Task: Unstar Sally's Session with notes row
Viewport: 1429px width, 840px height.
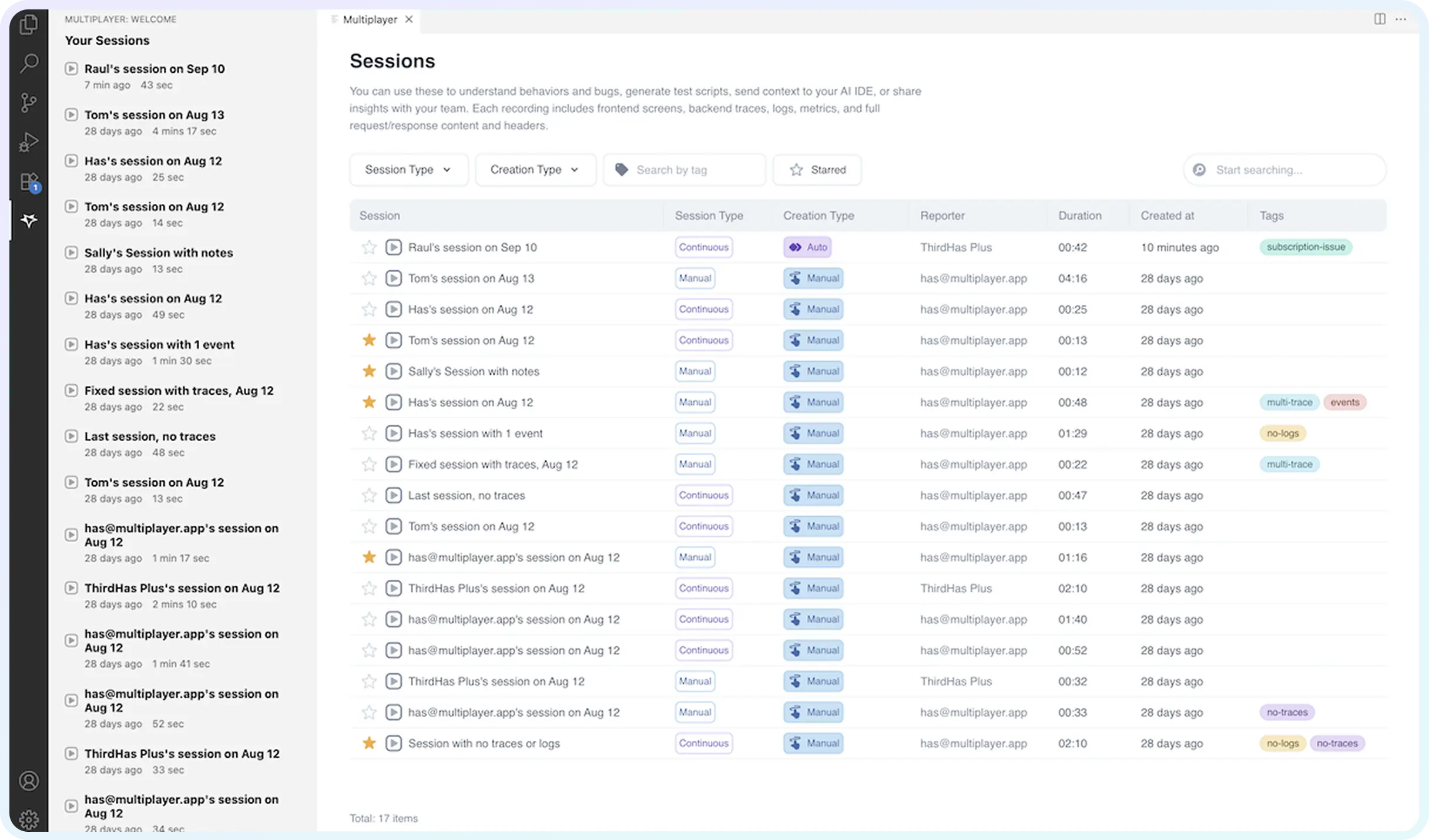Action: coord(369,371)
